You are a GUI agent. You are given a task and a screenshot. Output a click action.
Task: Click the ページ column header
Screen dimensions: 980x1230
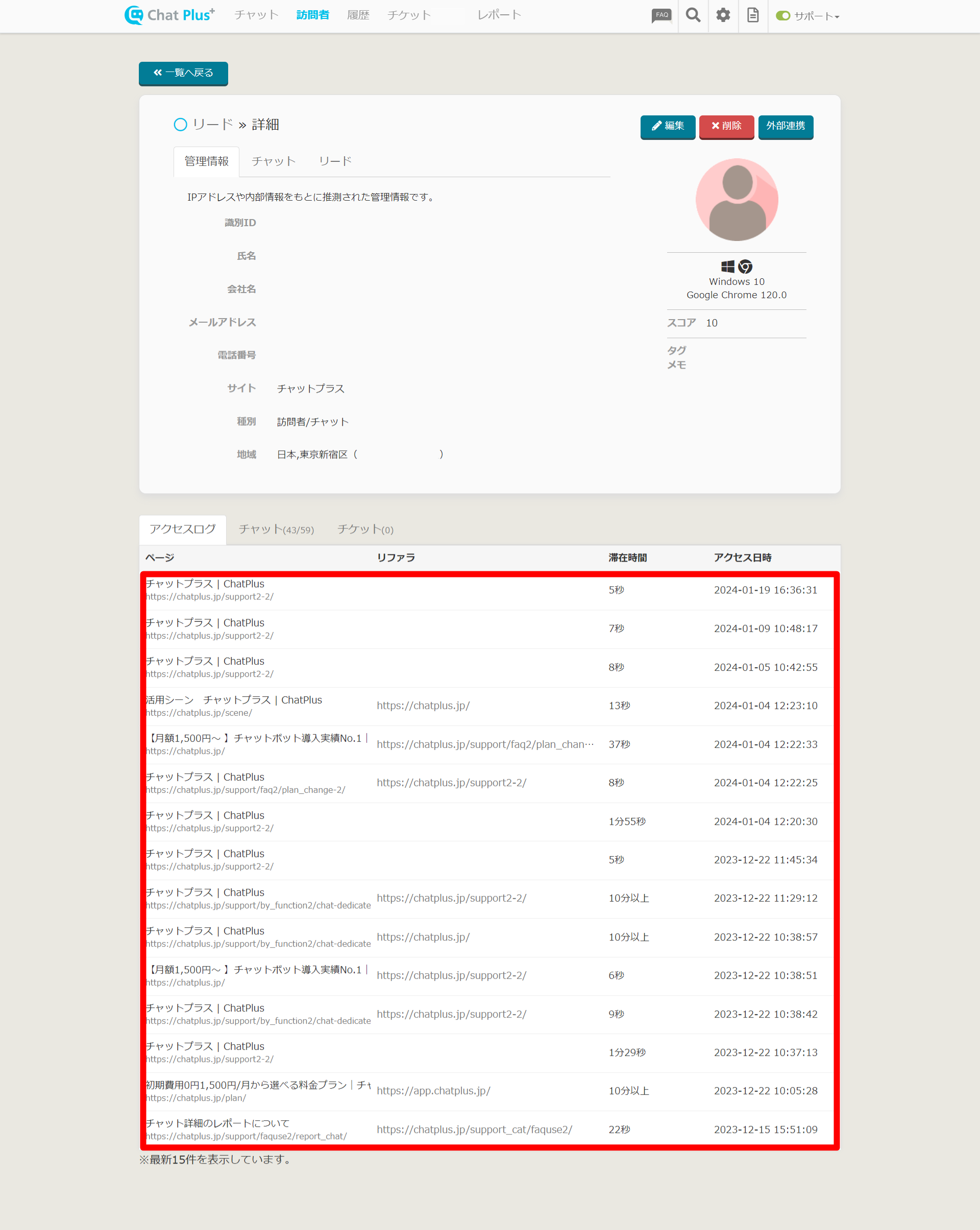pos(160,558)
